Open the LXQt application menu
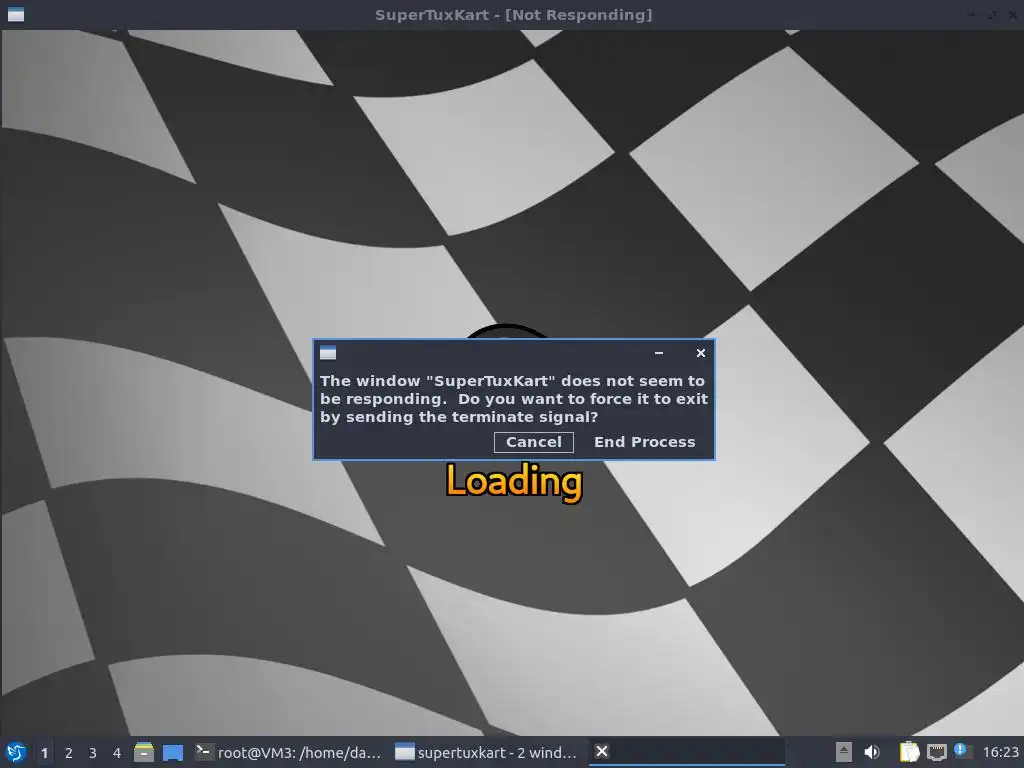Image resolution: width=1024 pixels, height=768 pixels. [16, 752]
